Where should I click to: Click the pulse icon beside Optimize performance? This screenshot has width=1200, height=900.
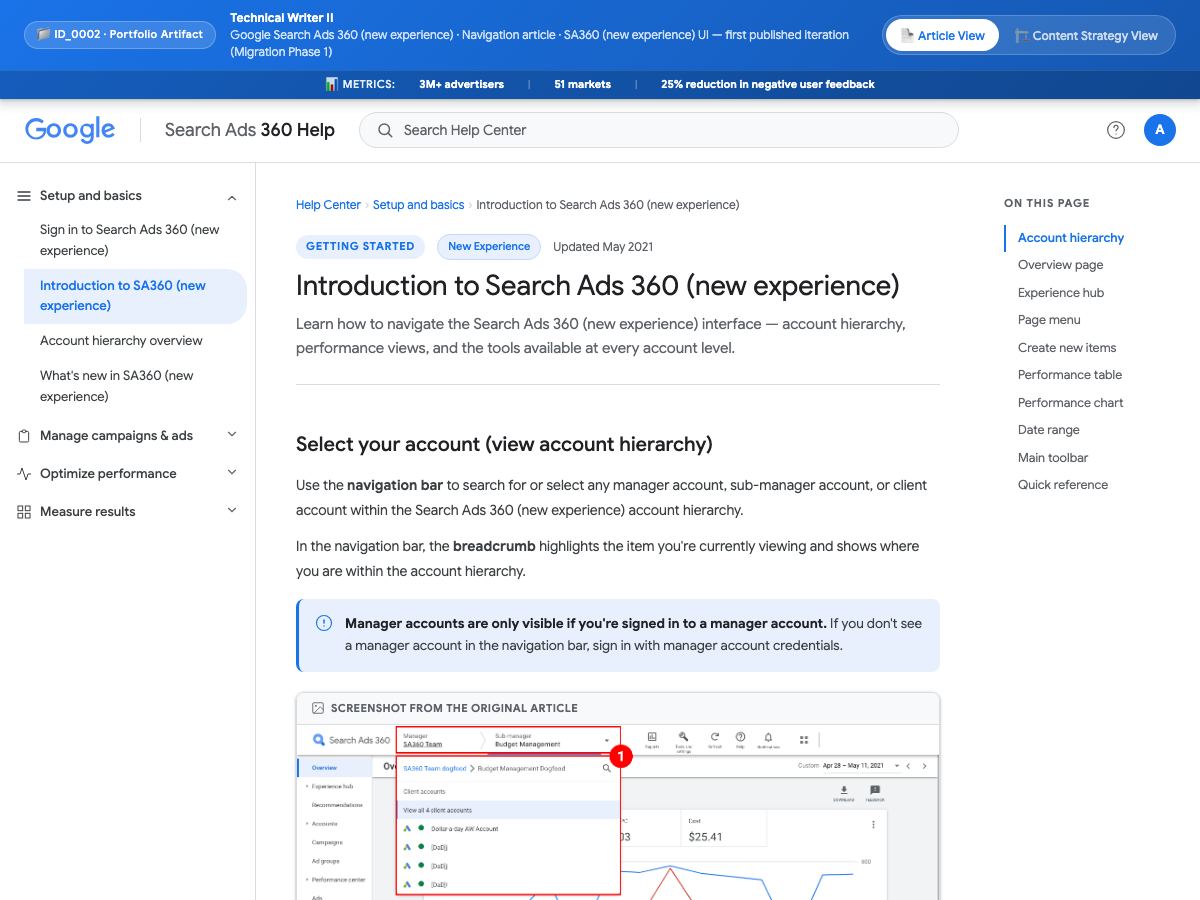click(x=24, y=474)
